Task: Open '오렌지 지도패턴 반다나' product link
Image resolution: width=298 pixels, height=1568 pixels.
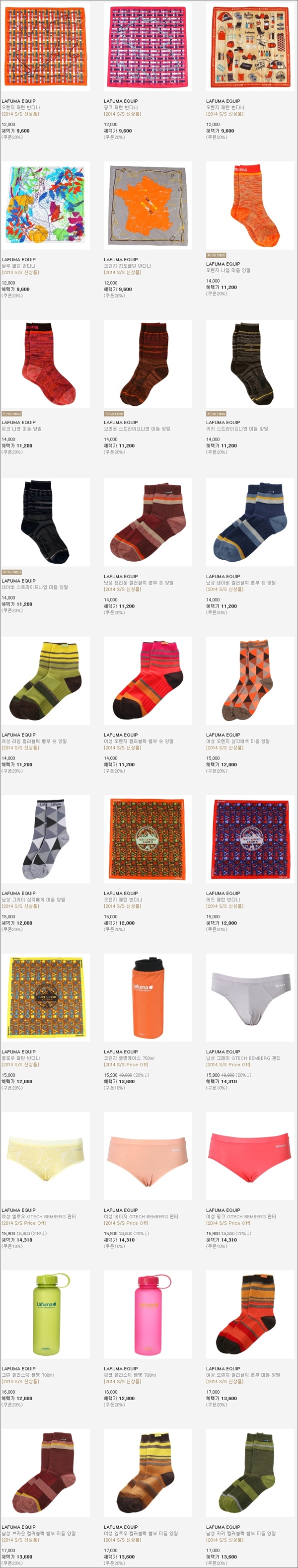Action: (x=128, y=266)
